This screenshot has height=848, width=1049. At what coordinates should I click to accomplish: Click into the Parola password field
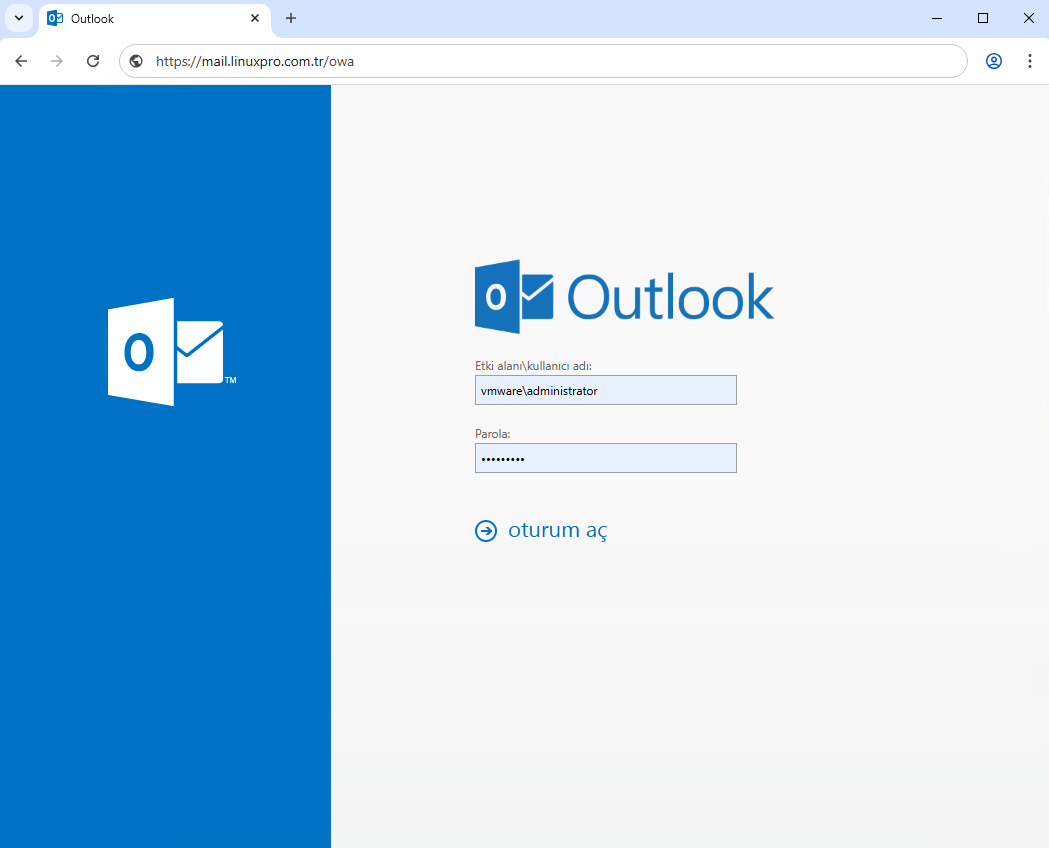pos(605,458)
